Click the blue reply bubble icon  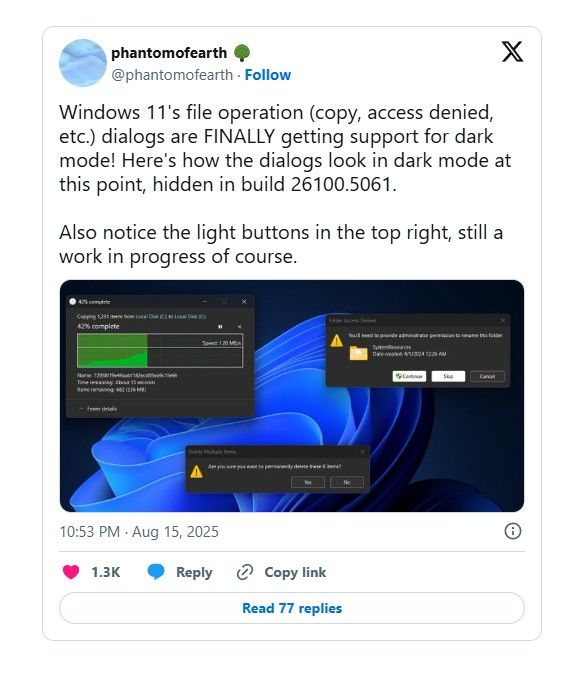click(x=156, y=572)
